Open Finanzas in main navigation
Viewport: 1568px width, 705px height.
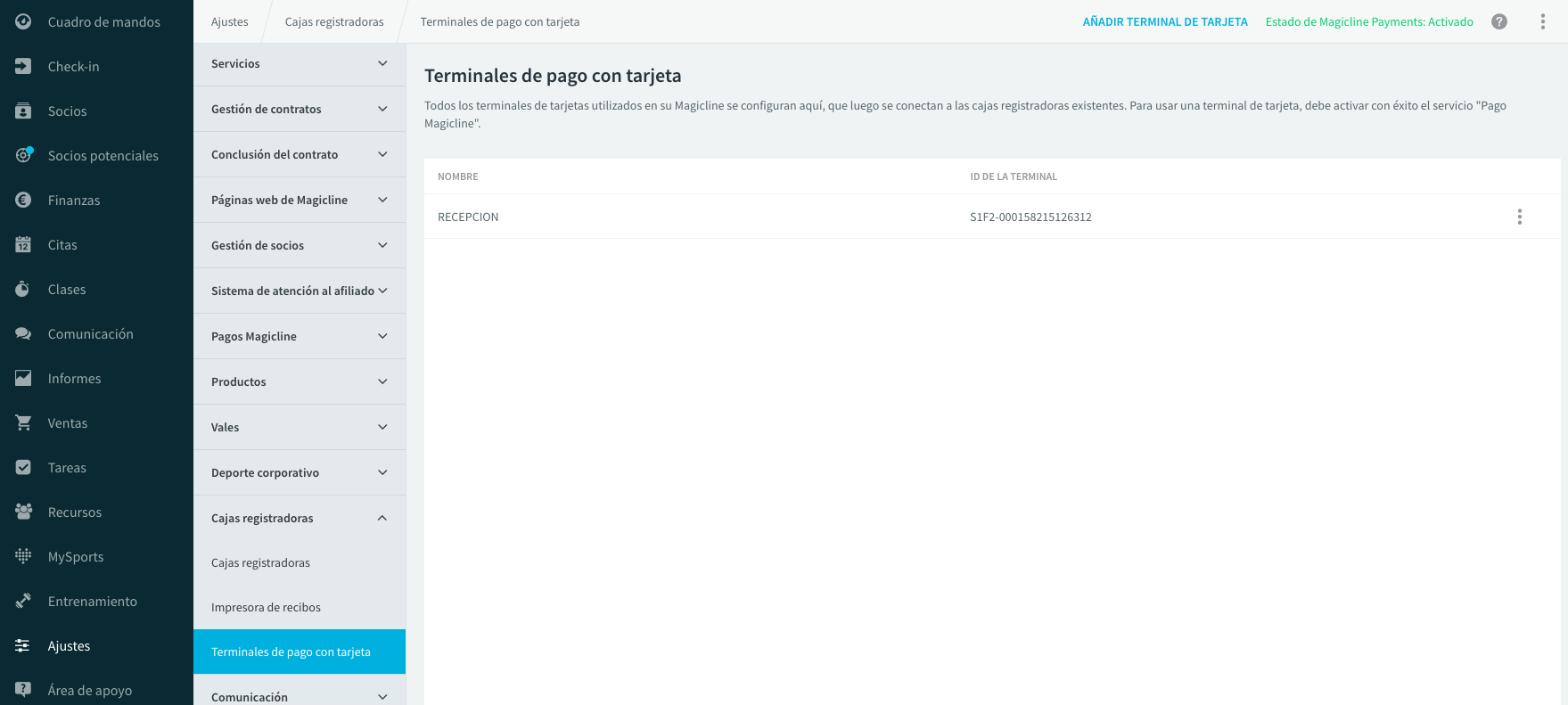[x=96, y=200]
